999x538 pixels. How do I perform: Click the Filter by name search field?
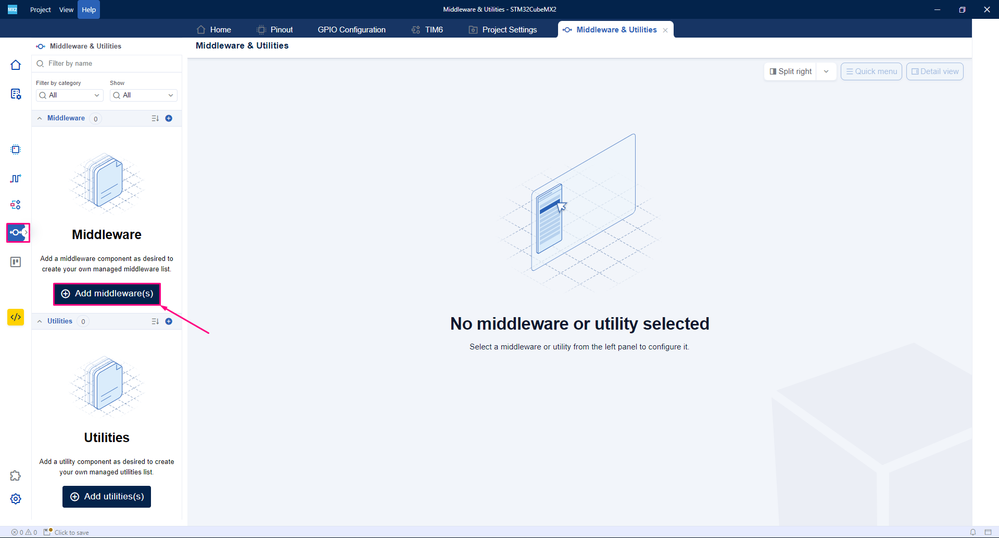(106, 64)
